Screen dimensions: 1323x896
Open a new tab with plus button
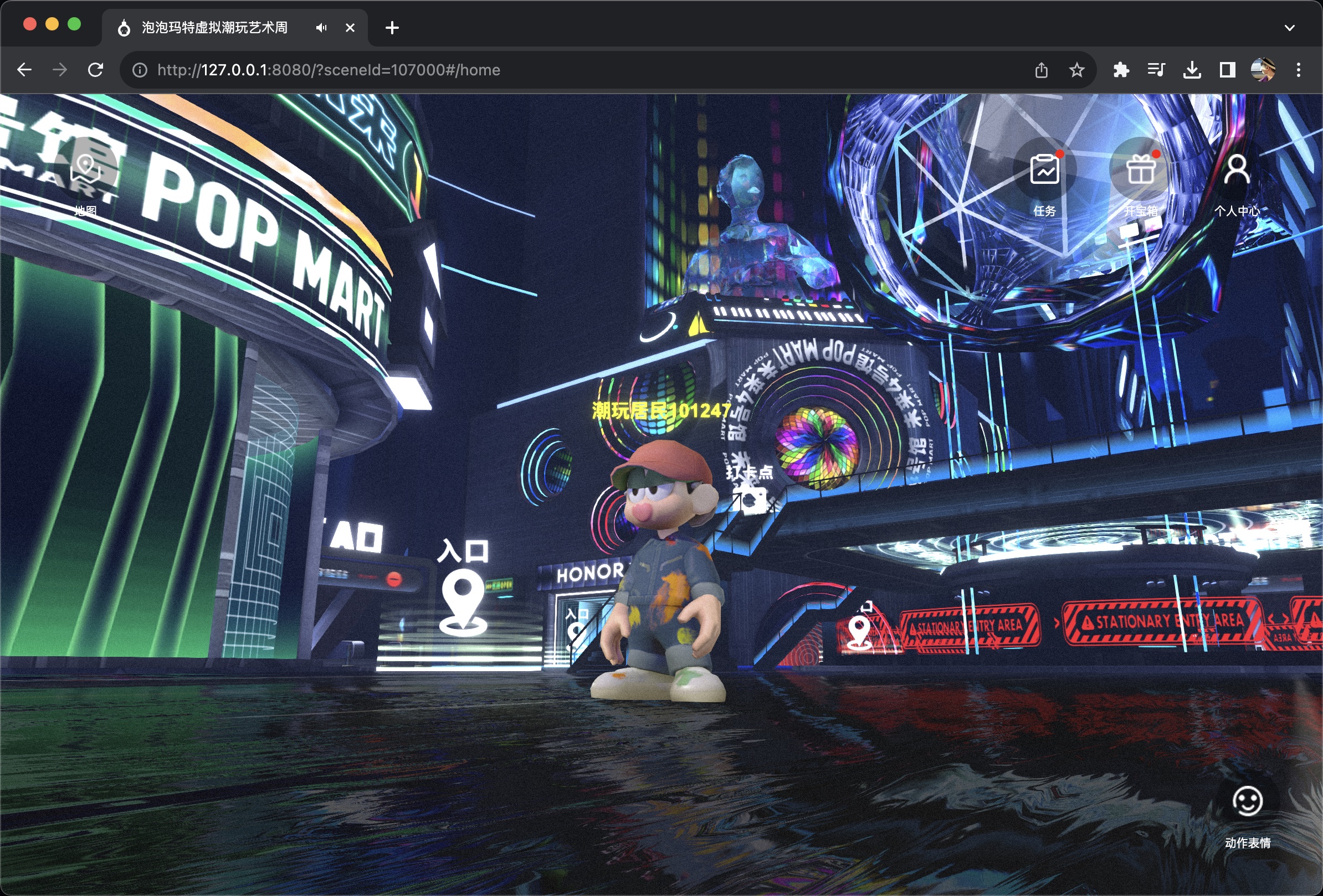392,27
